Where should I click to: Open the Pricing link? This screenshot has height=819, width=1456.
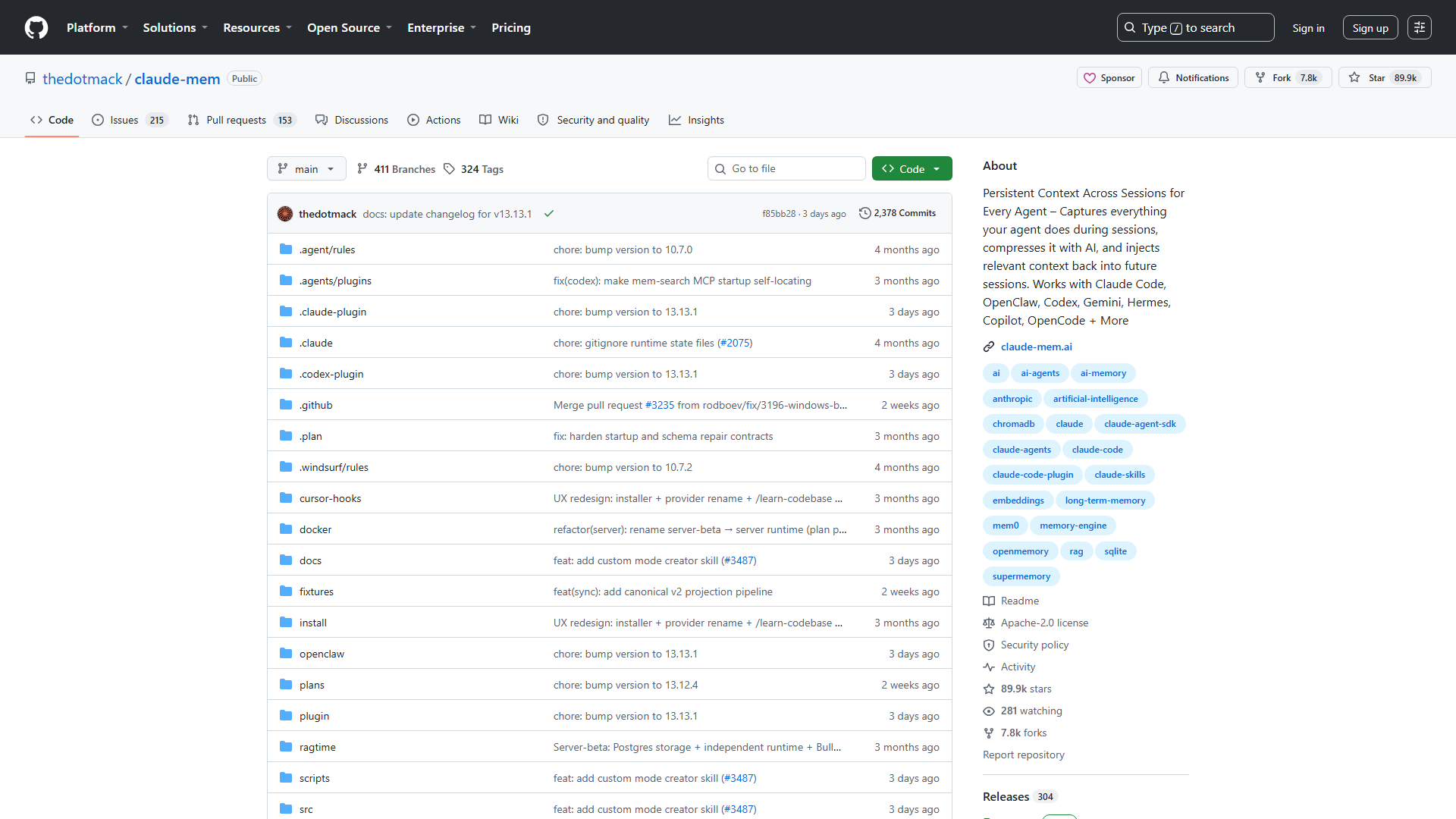[x=511, y=27]
